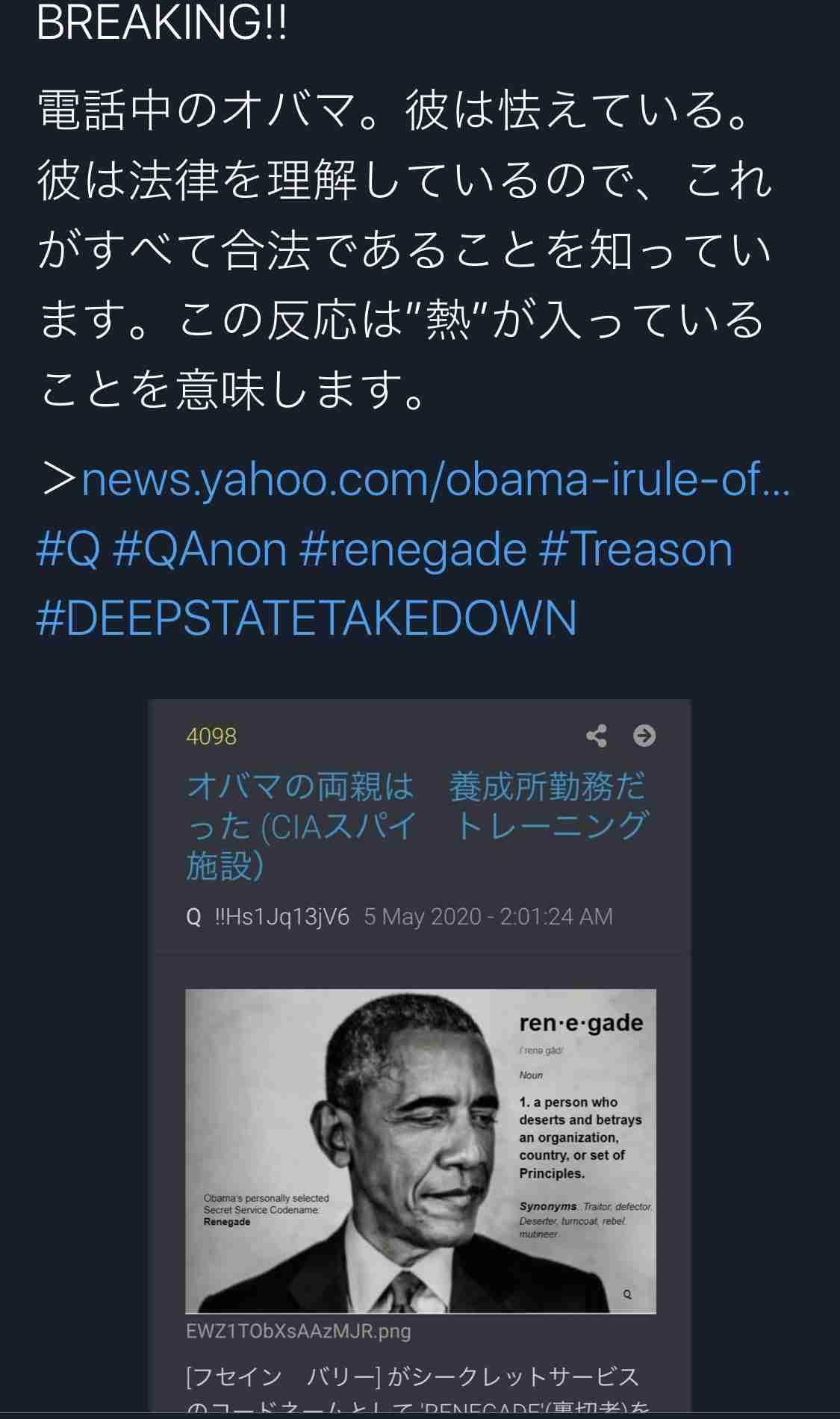This screenshot has width=840, height=1419.
Task: Click the share icon on post 4098
Action: 596,736
